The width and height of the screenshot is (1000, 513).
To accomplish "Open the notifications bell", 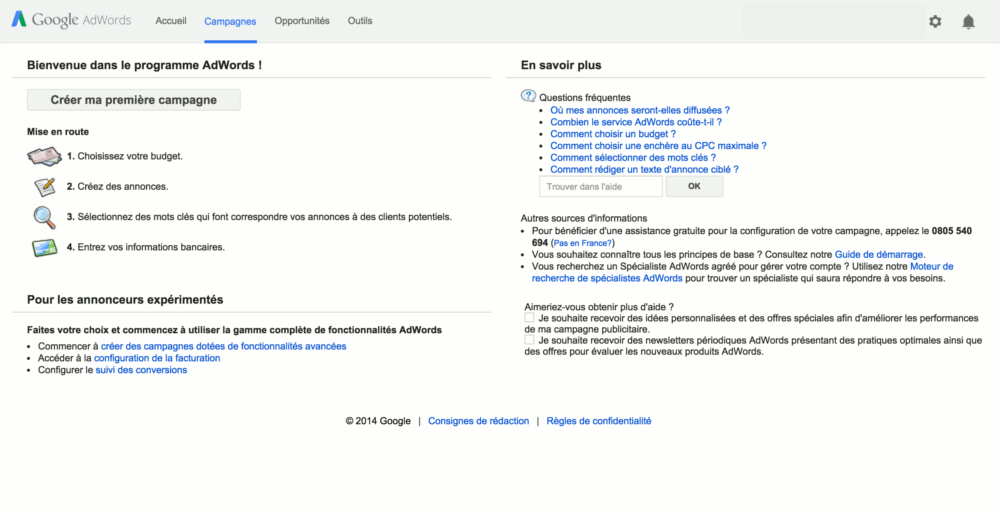I will point(968,22).
